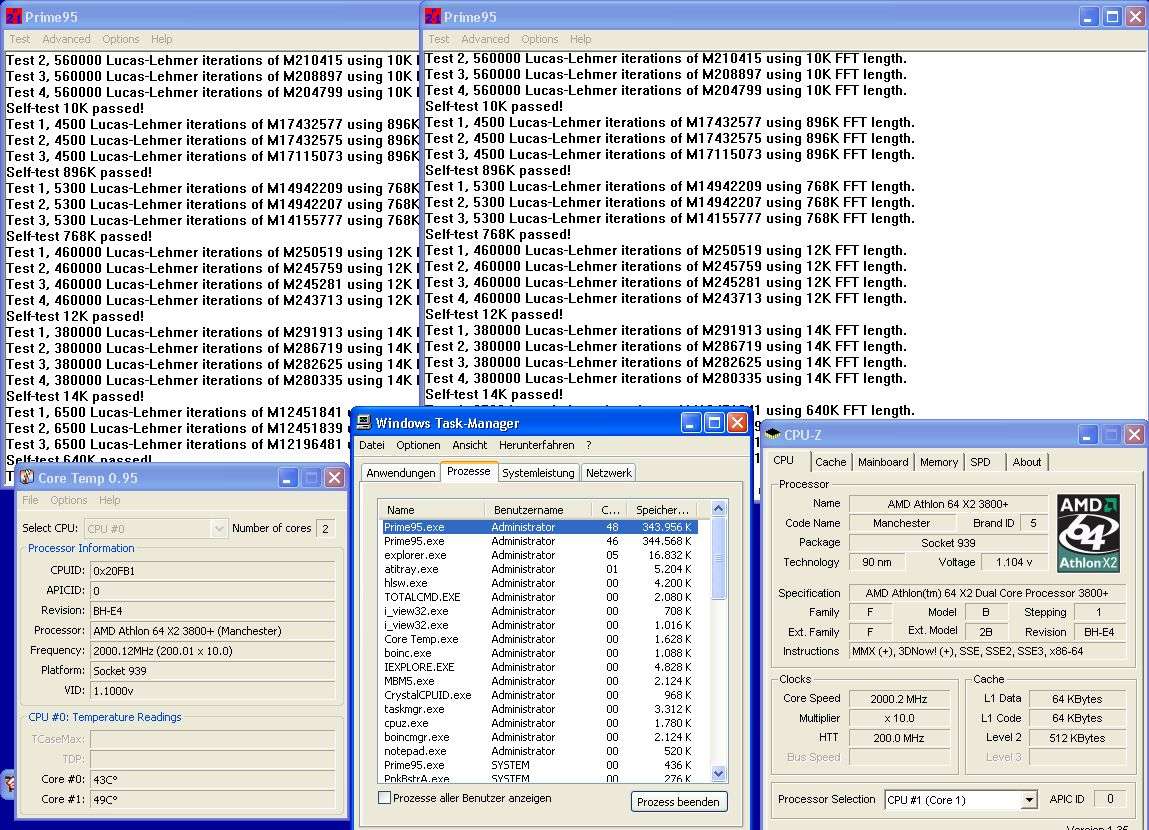Click process list scrollbar up arrow

coord(718,508)
